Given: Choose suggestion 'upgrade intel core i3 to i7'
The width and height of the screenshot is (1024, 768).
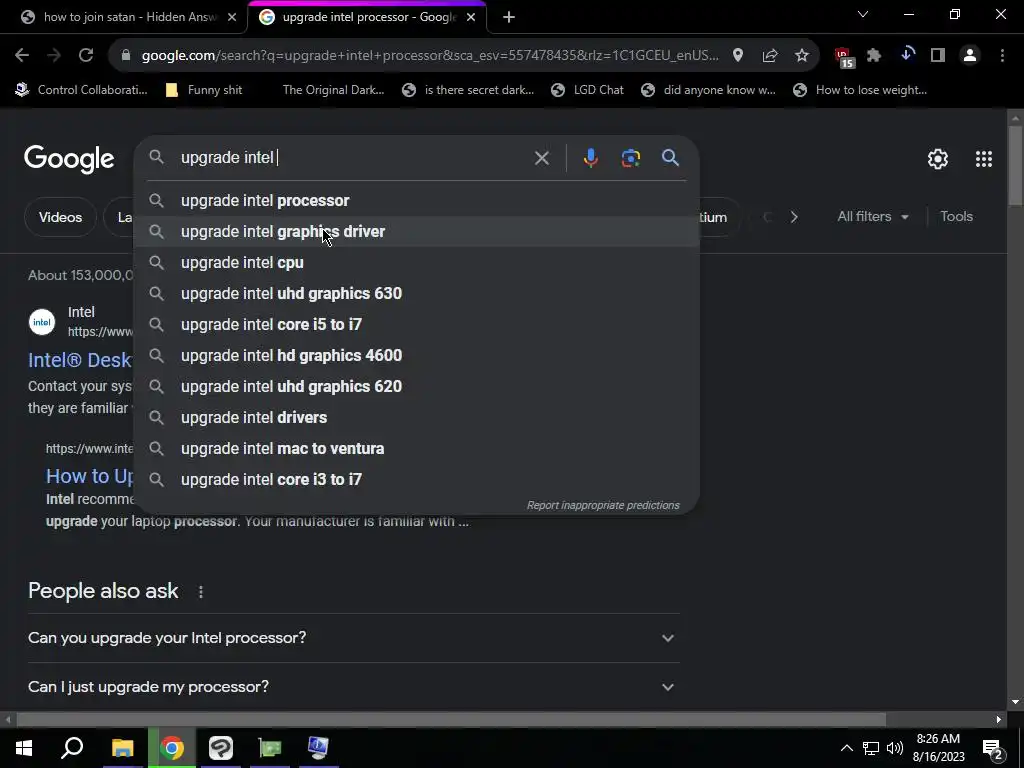Looking at the screenshot, I should click(x=417, y=479).
